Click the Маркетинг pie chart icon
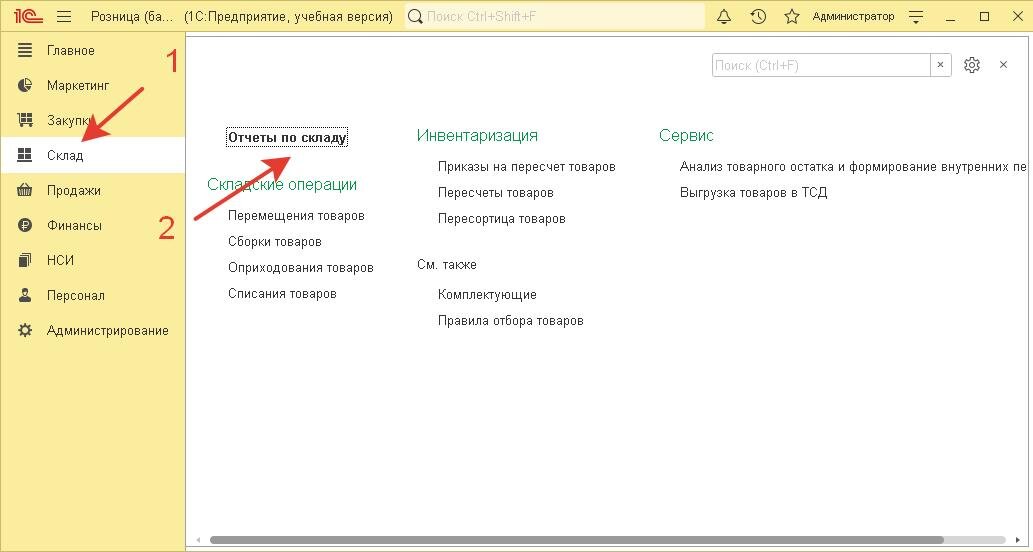Viewport: 1033px width, 552px height. (x=24, y=85)
